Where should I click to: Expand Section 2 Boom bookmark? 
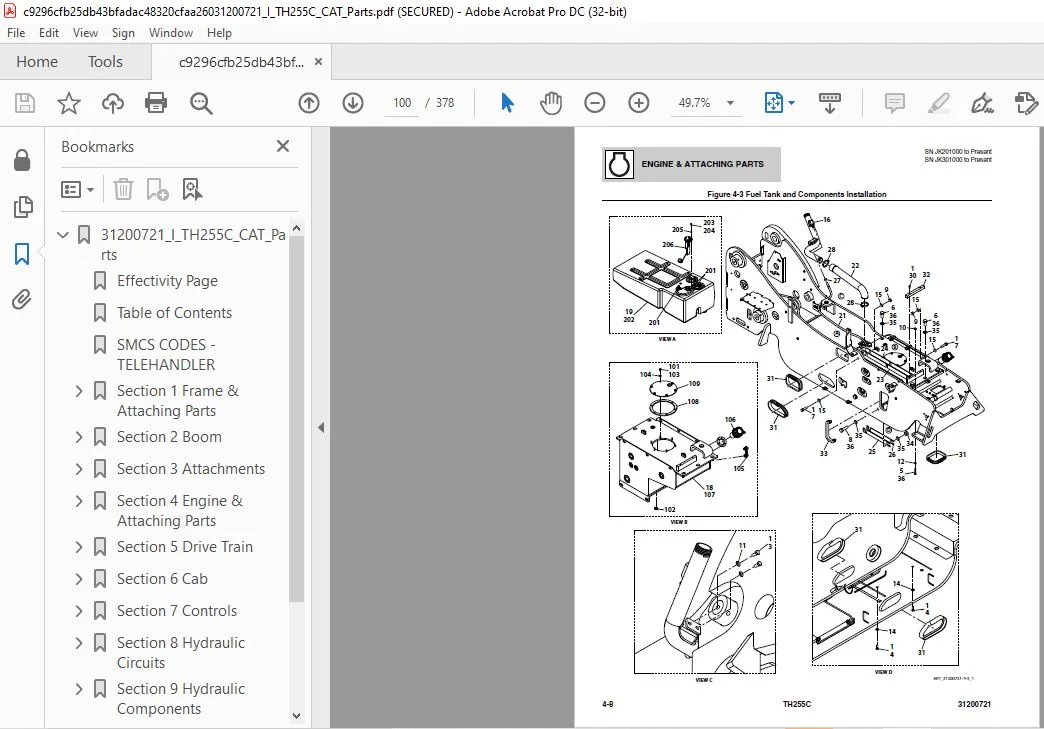79,437
